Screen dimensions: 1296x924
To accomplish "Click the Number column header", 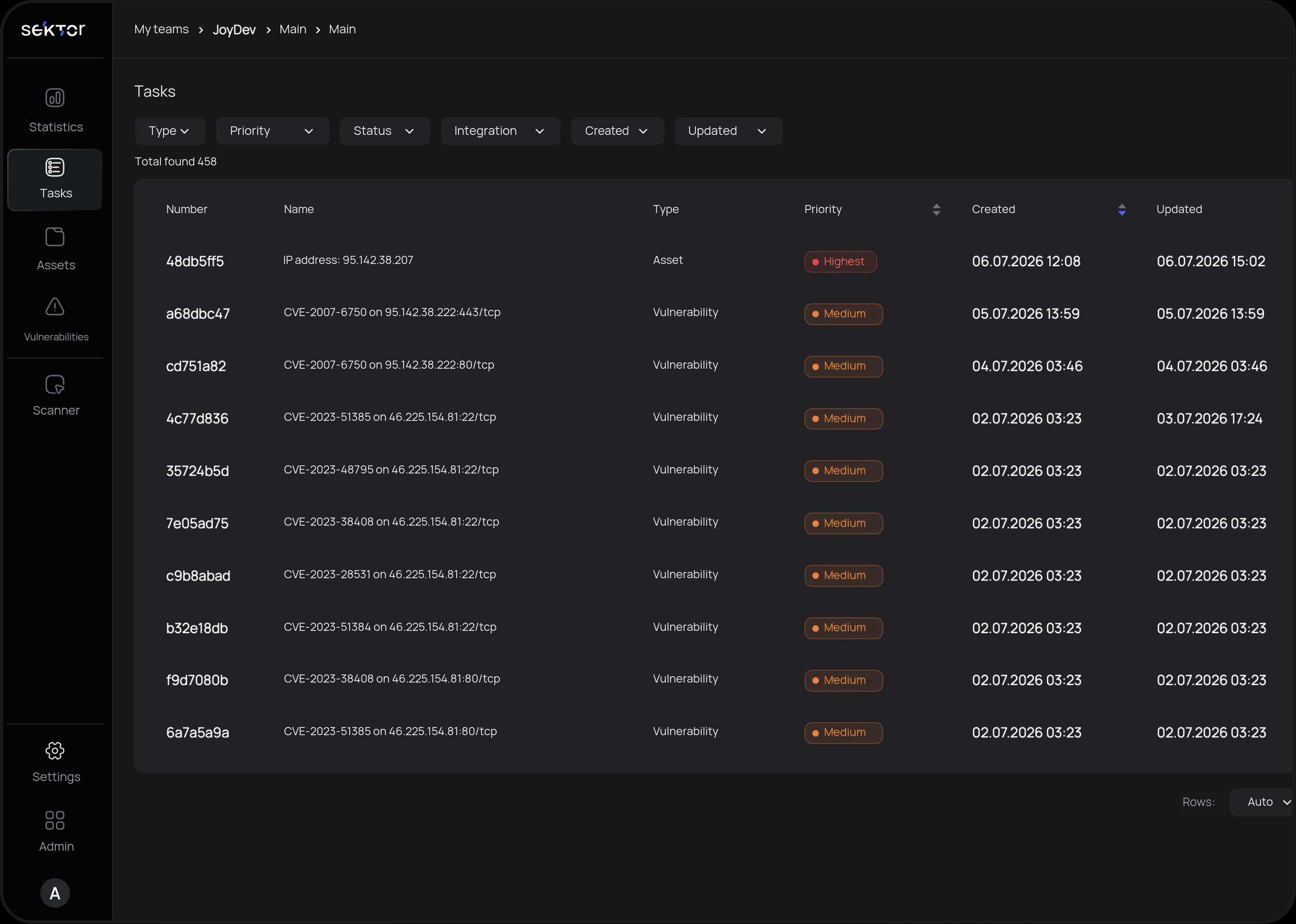I will click(187, 210).
